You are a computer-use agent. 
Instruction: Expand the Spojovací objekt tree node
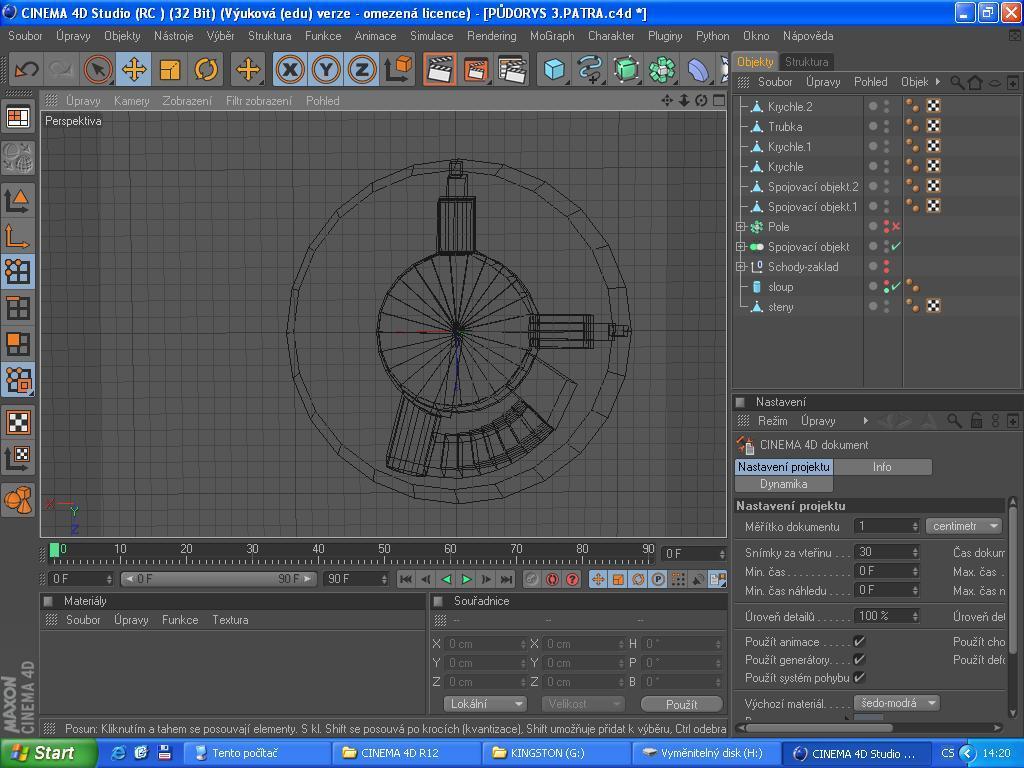pos(741,247)
